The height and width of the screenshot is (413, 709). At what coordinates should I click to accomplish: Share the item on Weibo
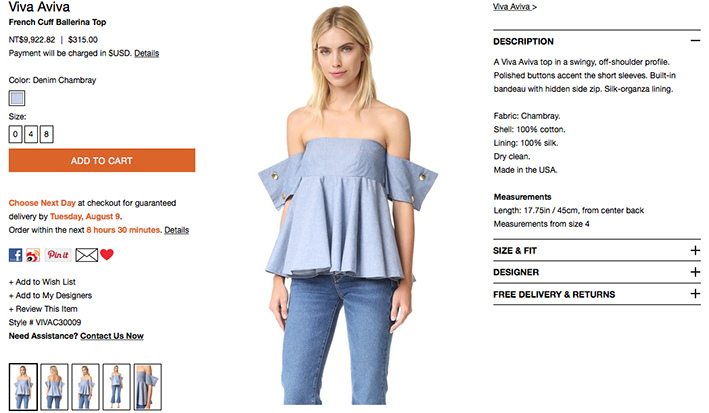pyautogui.click(x=33, y=255)
